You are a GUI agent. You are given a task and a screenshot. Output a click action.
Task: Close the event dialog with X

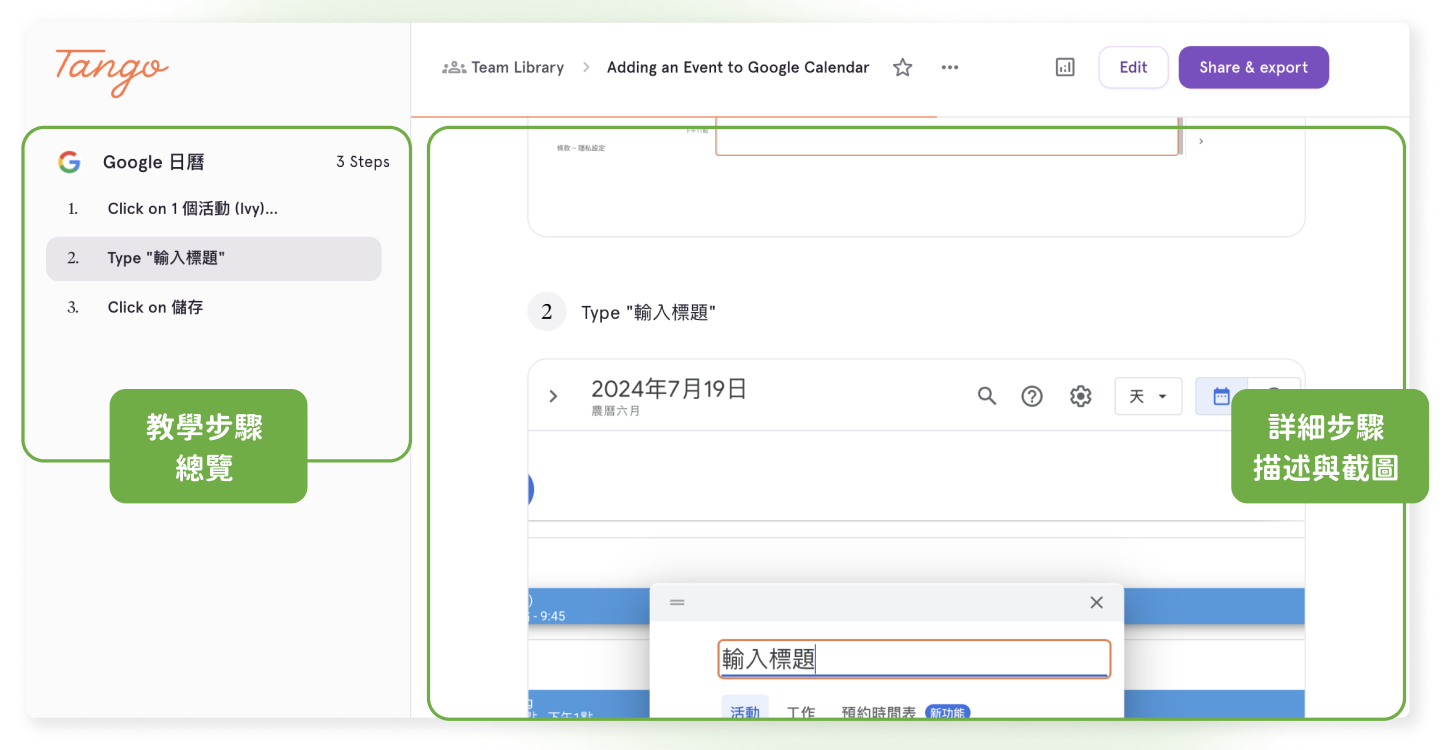pyautogui.click(x=1096, y=602)
